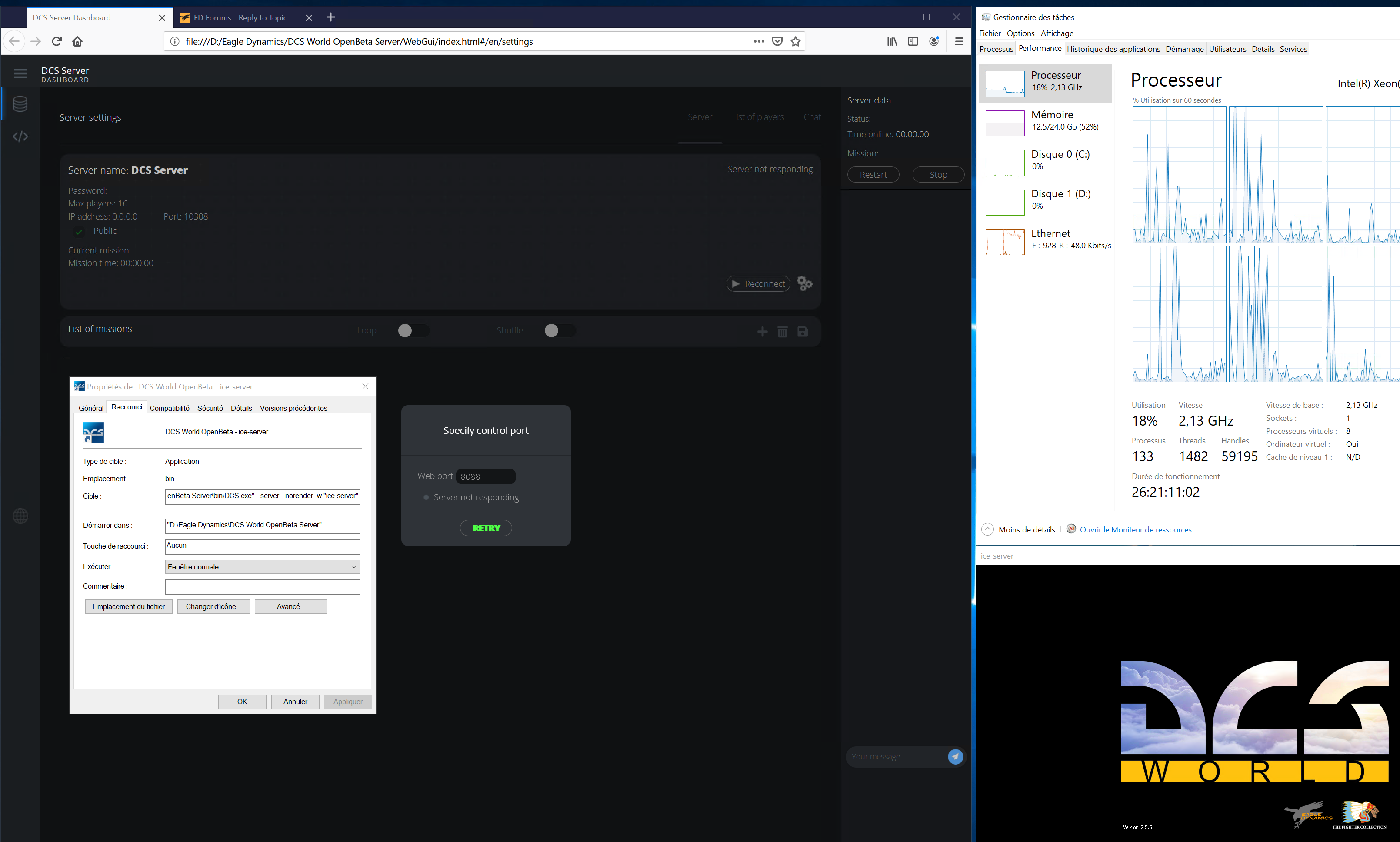Collapse details with Moins de détails arrow
Image resolution: width=1400 pixels, height=842 pixels.
click(x=987, y=529)
